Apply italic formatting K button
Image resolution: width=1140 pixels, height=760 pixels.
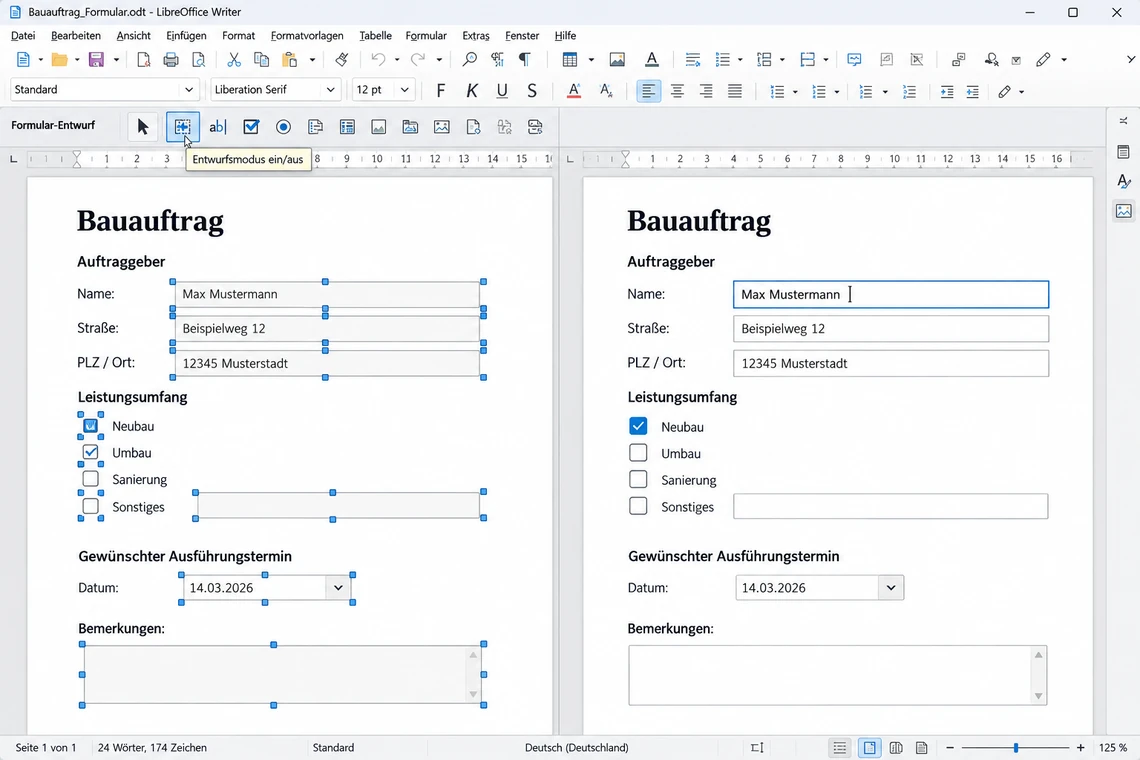tap(472, 91)
